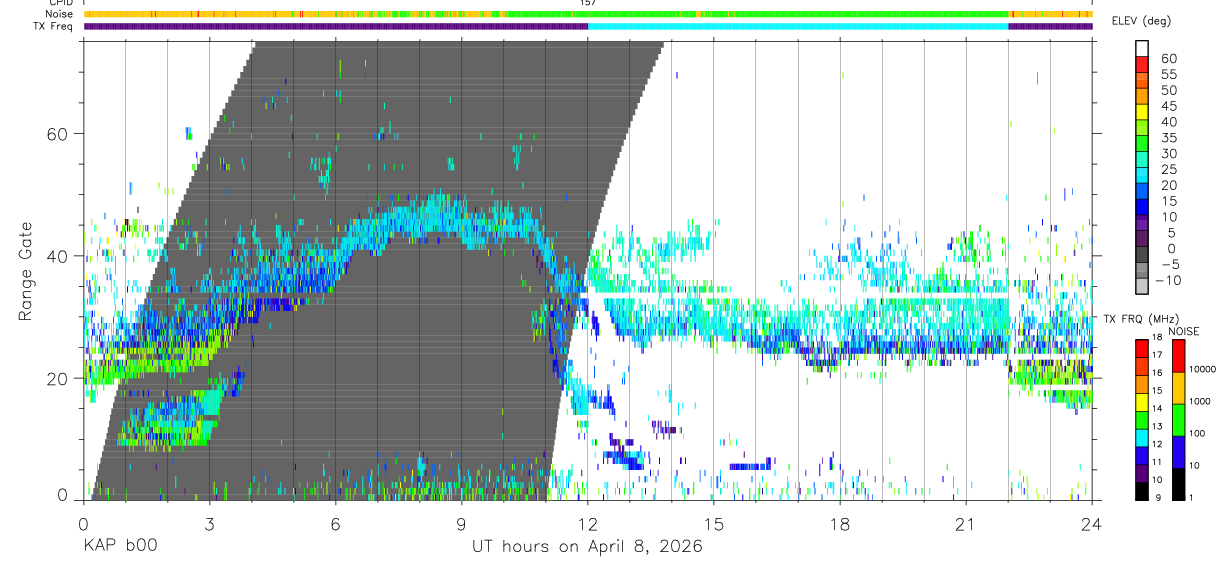The width and height of the screenshot is (1228, 567).
Task: Click x-axis tick label '21'
Action: [966, 523]
